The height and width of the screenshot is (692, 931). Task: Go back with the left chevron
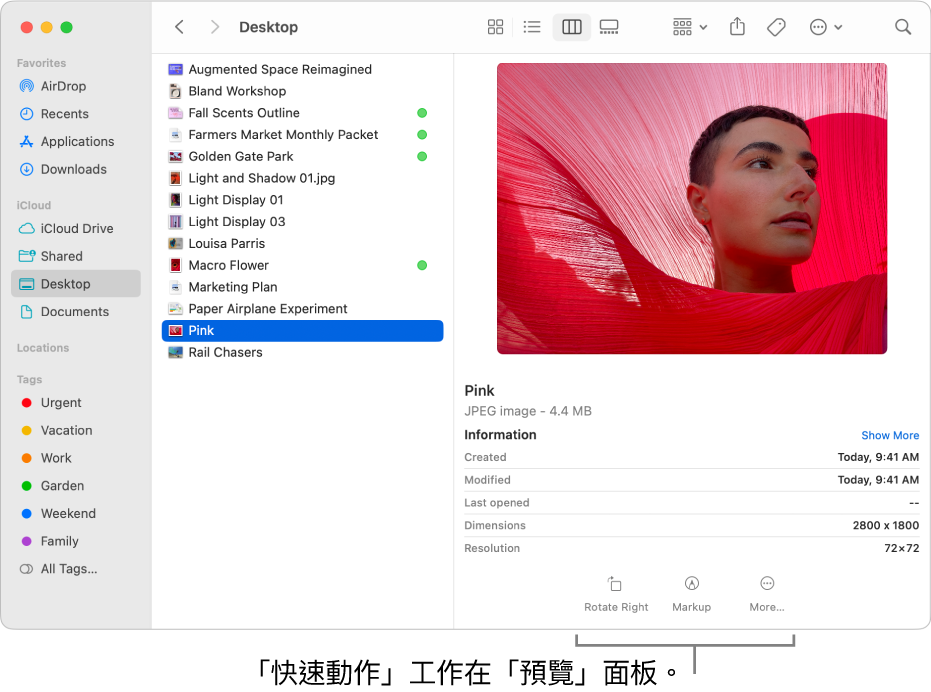coord(179,27)
